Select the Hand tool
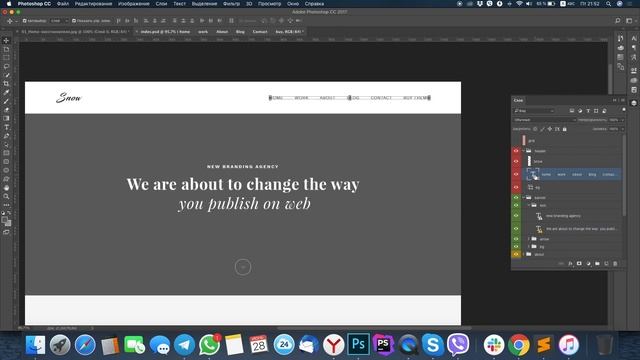 pyautogui.click(x=6, y=188)
